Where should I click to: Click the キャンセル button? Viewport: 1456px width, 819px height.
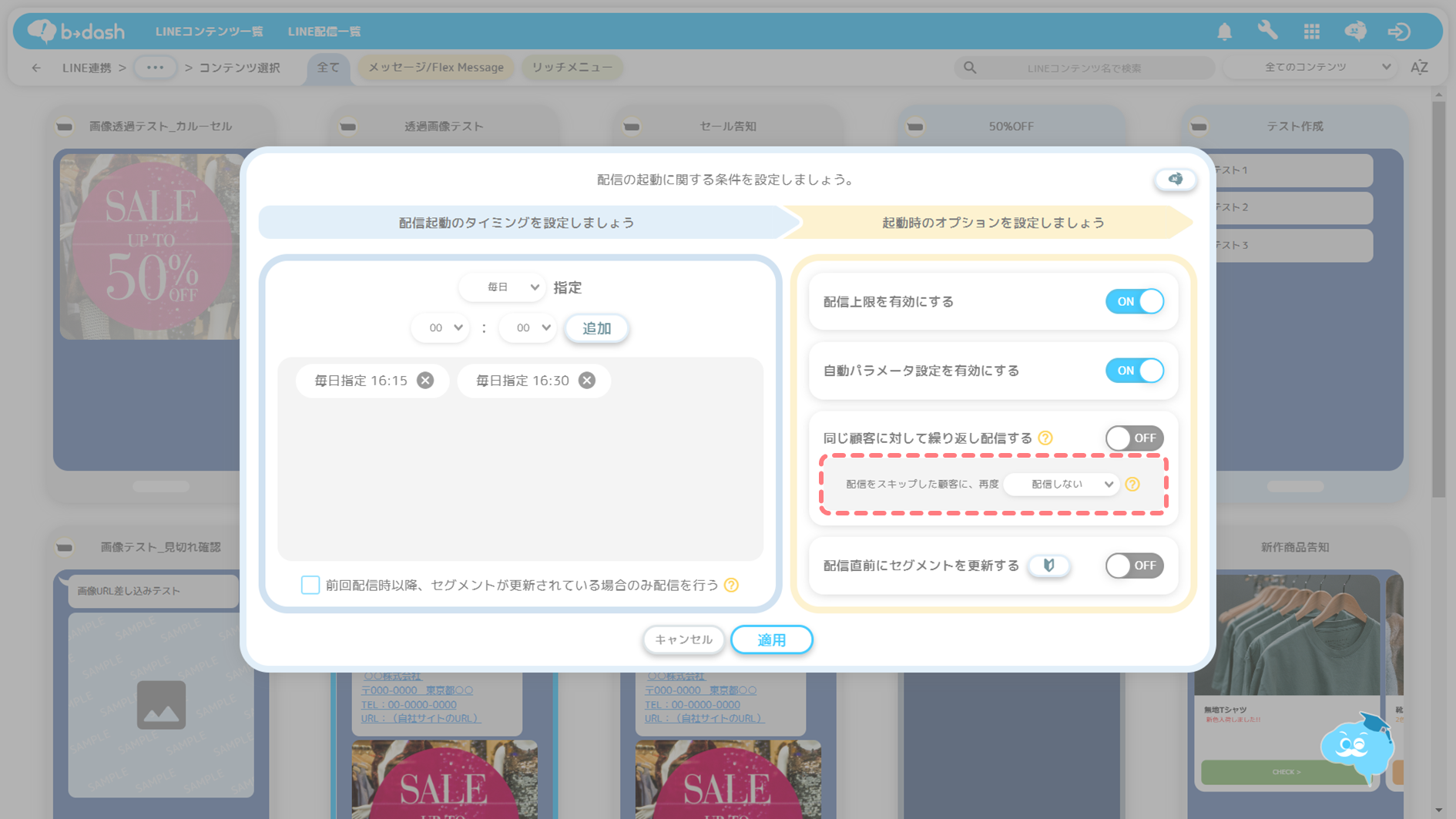coord(683,640)
